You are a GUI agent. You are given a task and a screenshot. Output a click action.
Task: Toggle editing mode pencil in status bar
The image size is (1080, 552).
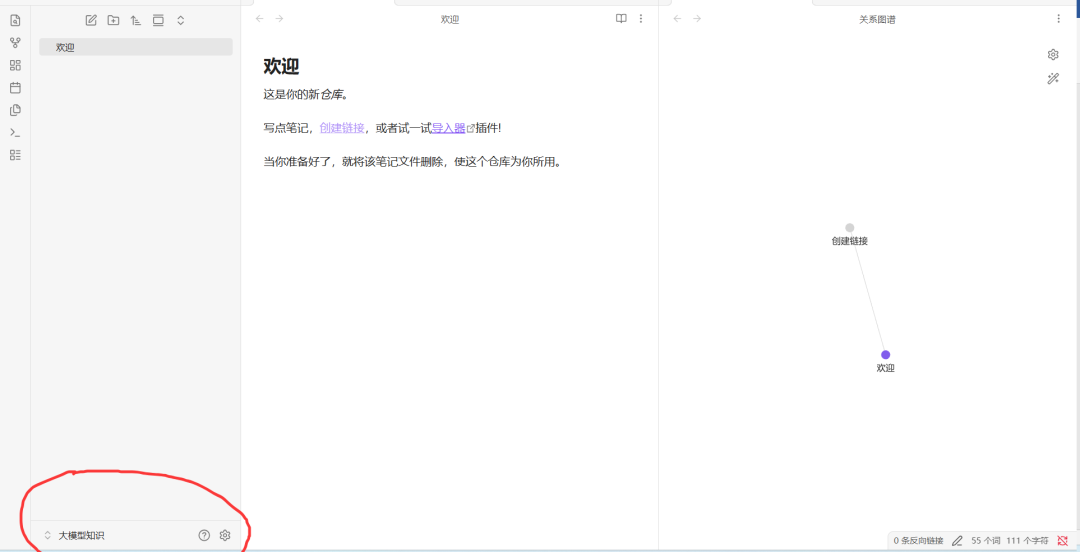click(x=957, y=540)
